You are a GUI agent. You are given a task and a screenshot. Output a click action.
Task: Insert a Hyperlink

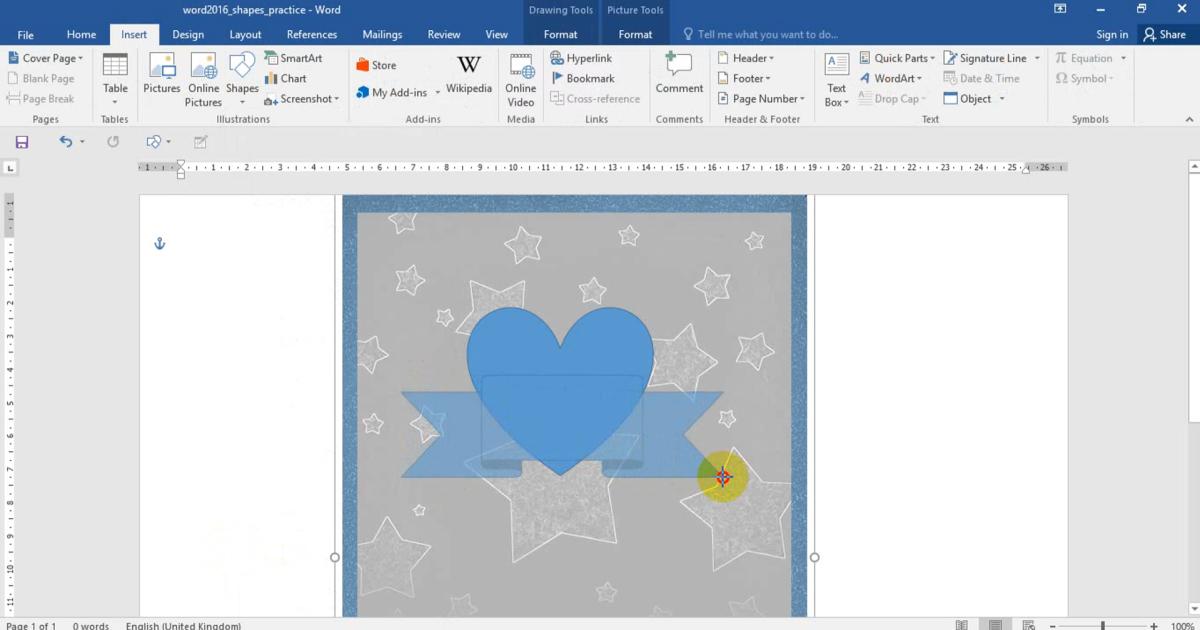pyautogui.click(x=581, y=58)
